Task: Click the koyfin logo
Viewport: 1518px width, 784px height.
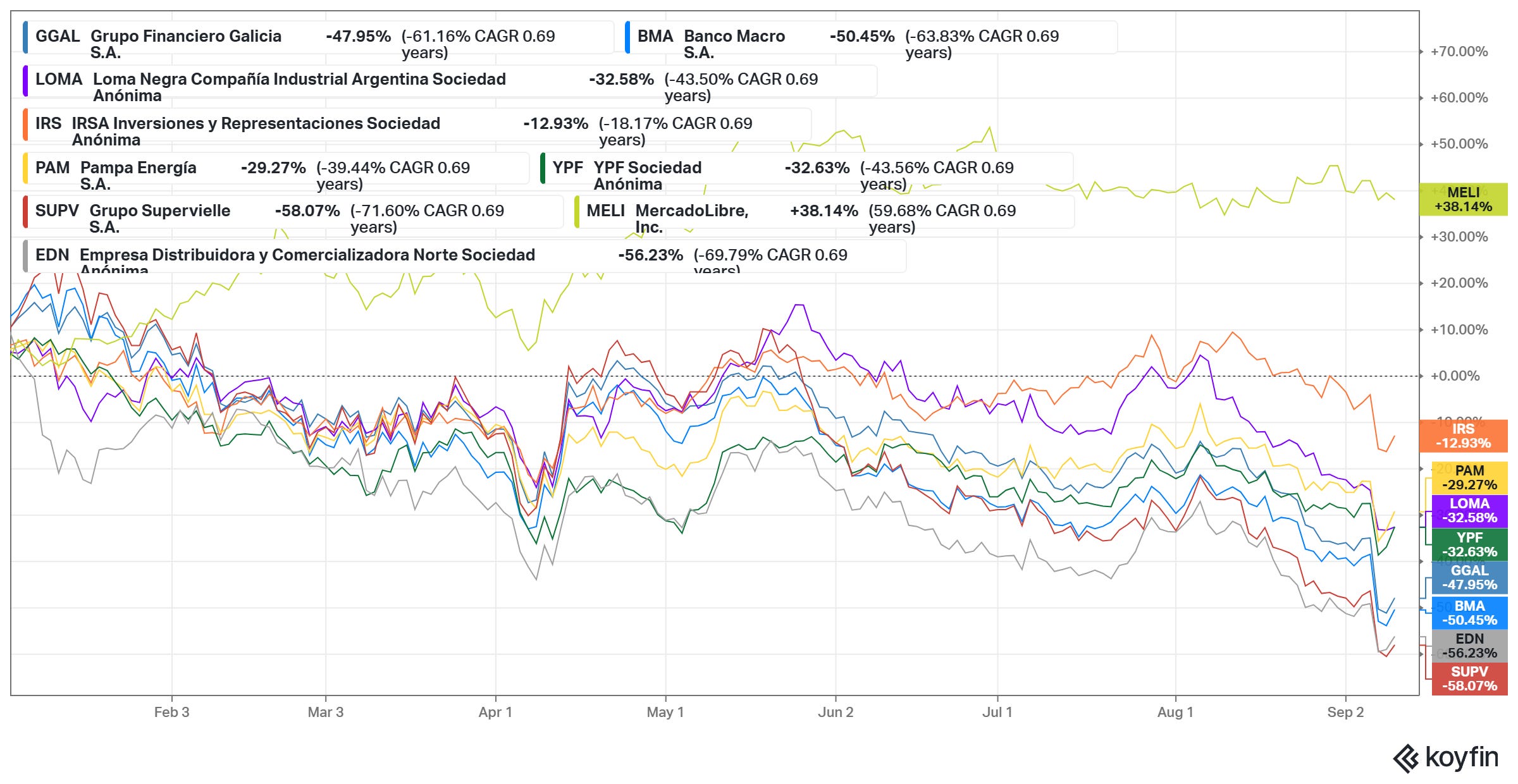Action: point(1446,758)
